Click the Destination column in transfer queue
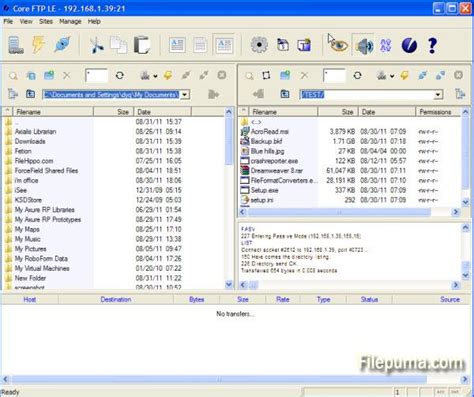The height and width of the screenshot is (397, 474). click(x=116, y=299)
